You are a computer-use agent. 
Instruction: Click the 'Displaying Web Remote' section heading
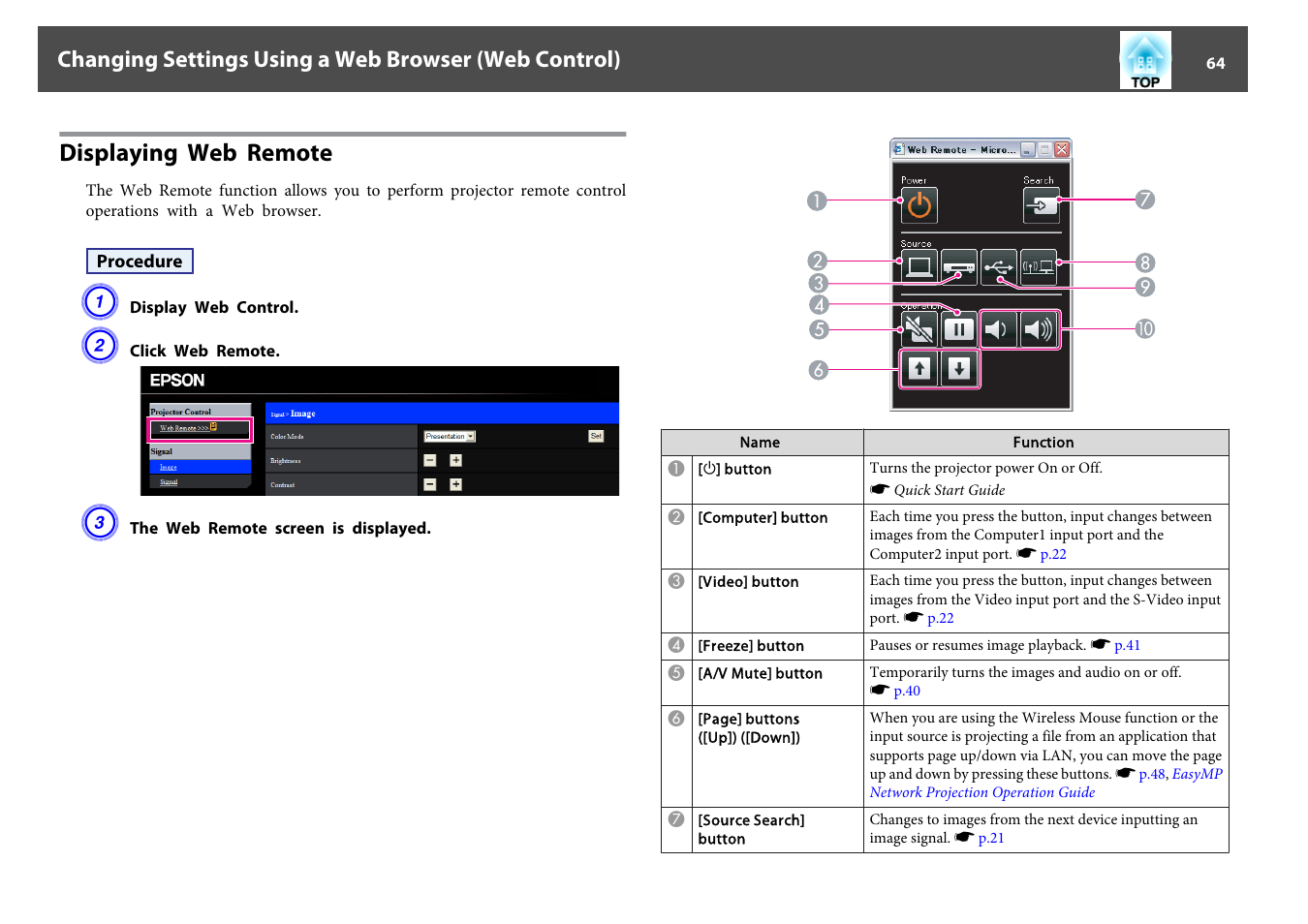pos(196,153)
